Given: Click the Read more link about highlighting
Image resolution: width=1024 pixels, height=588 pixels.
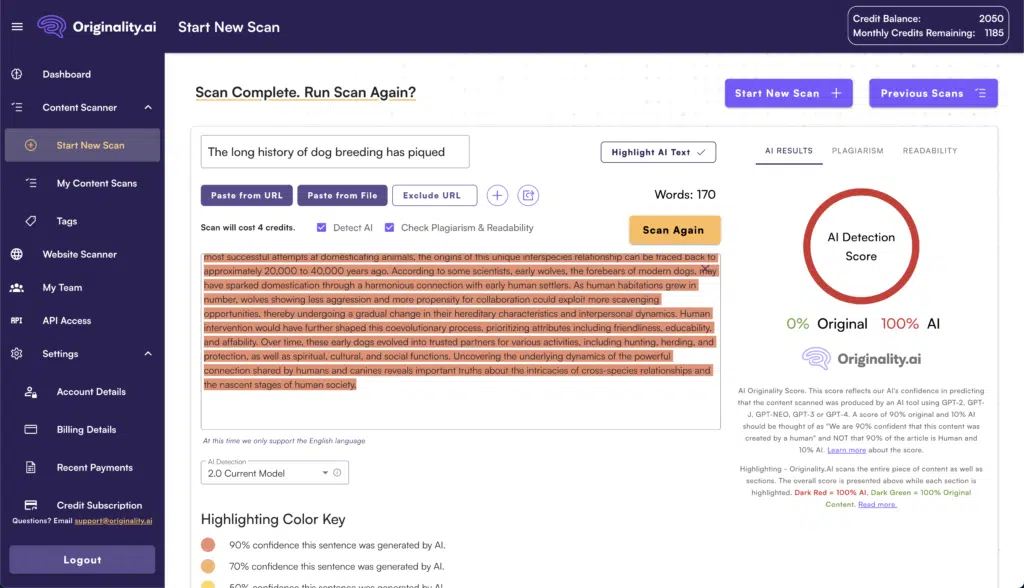Looking at the screenshot, I should click(877, 504).
